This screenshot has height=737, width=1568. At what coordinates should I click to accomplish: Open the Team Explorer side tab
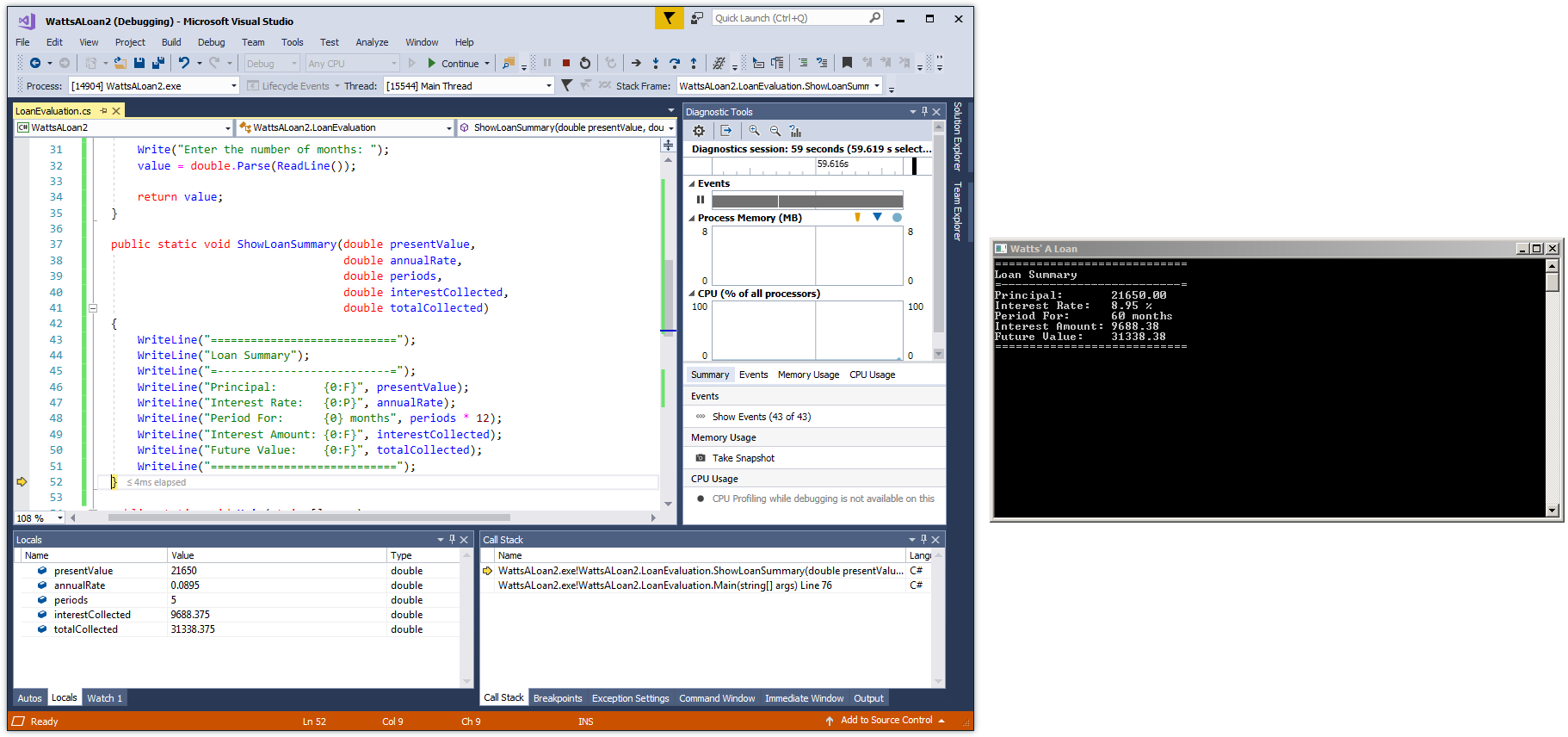click(957, 211)
